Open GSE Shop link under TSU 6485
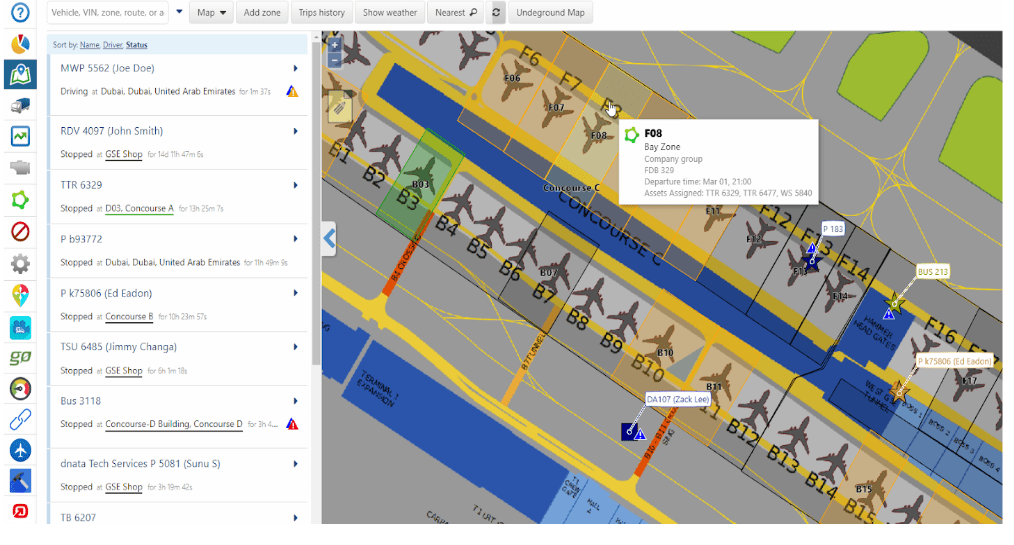Screen dimensions: 1014x545 [x=124, y=370]
